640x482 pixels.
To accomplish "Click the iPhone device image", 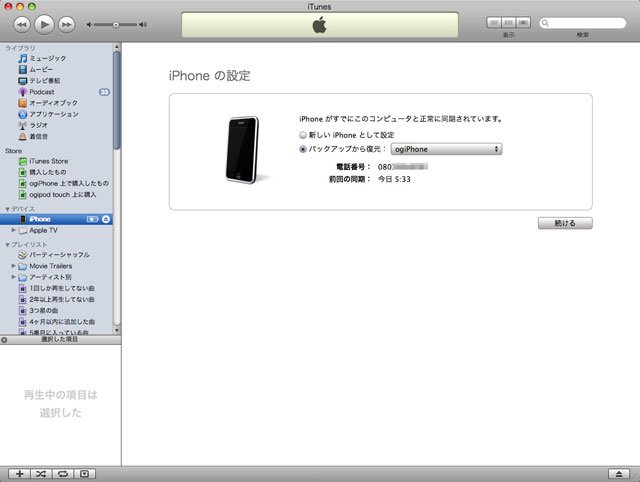I will point(243,150).
